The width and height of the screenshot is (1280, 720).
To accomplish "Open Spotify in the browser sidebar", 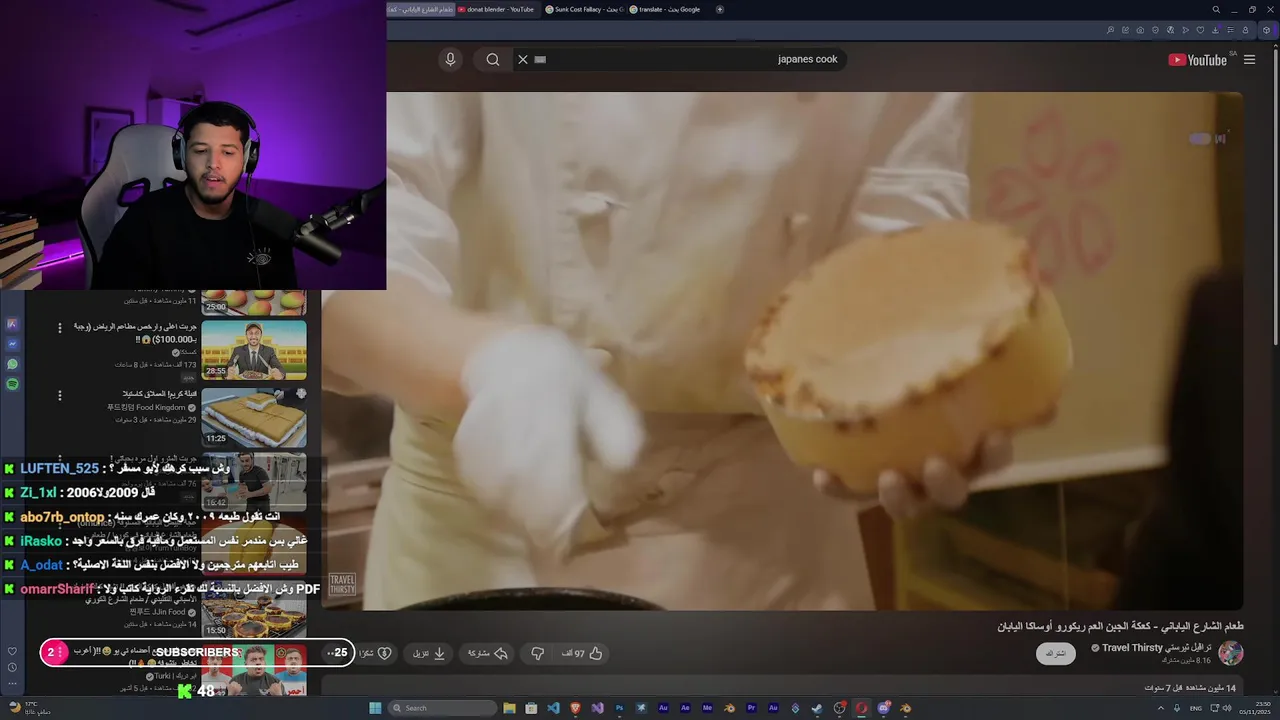I will coord(12,384).
